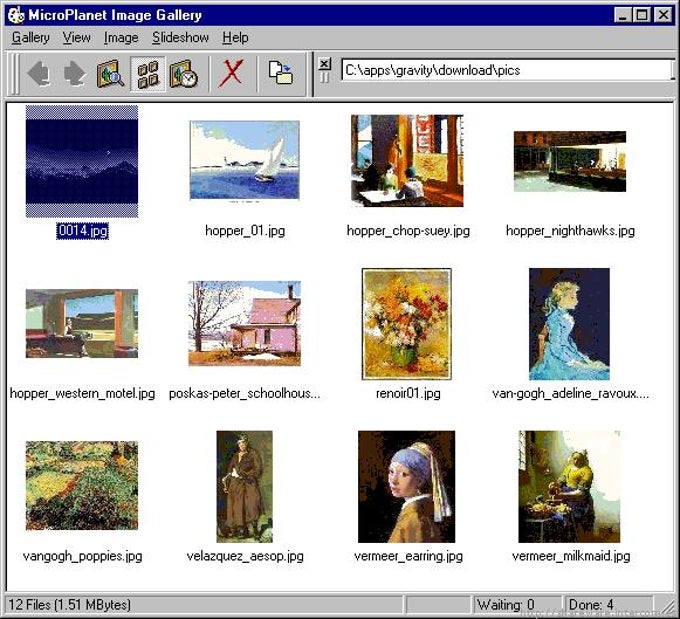This screenshot has width=680, height=619.
Task: Open the Gallery menu
Action: pos(30,38)
